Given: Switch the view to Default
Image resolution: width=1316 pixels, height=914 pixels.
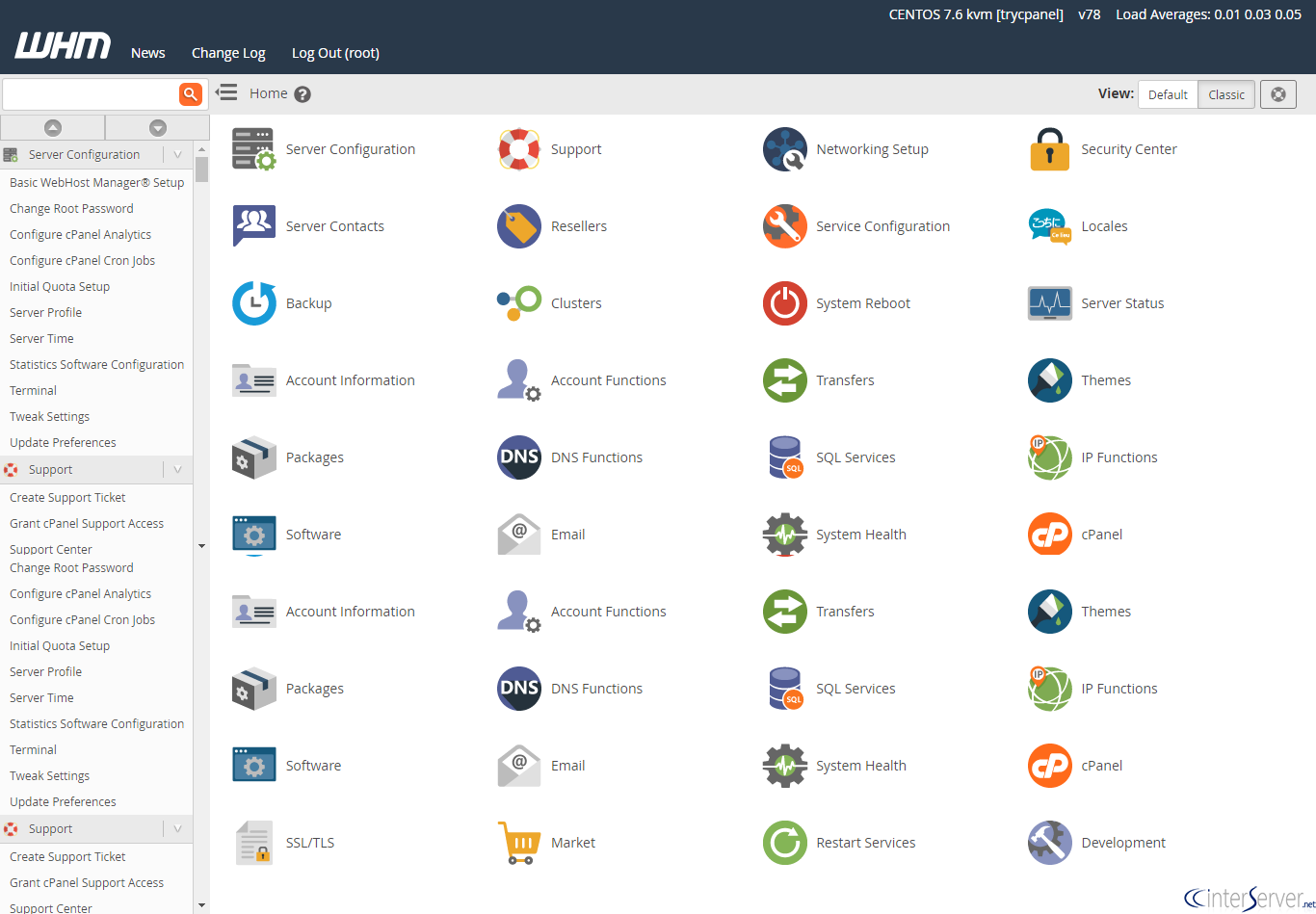Looking at the screenshot, I should click(x=1168, y=94).
